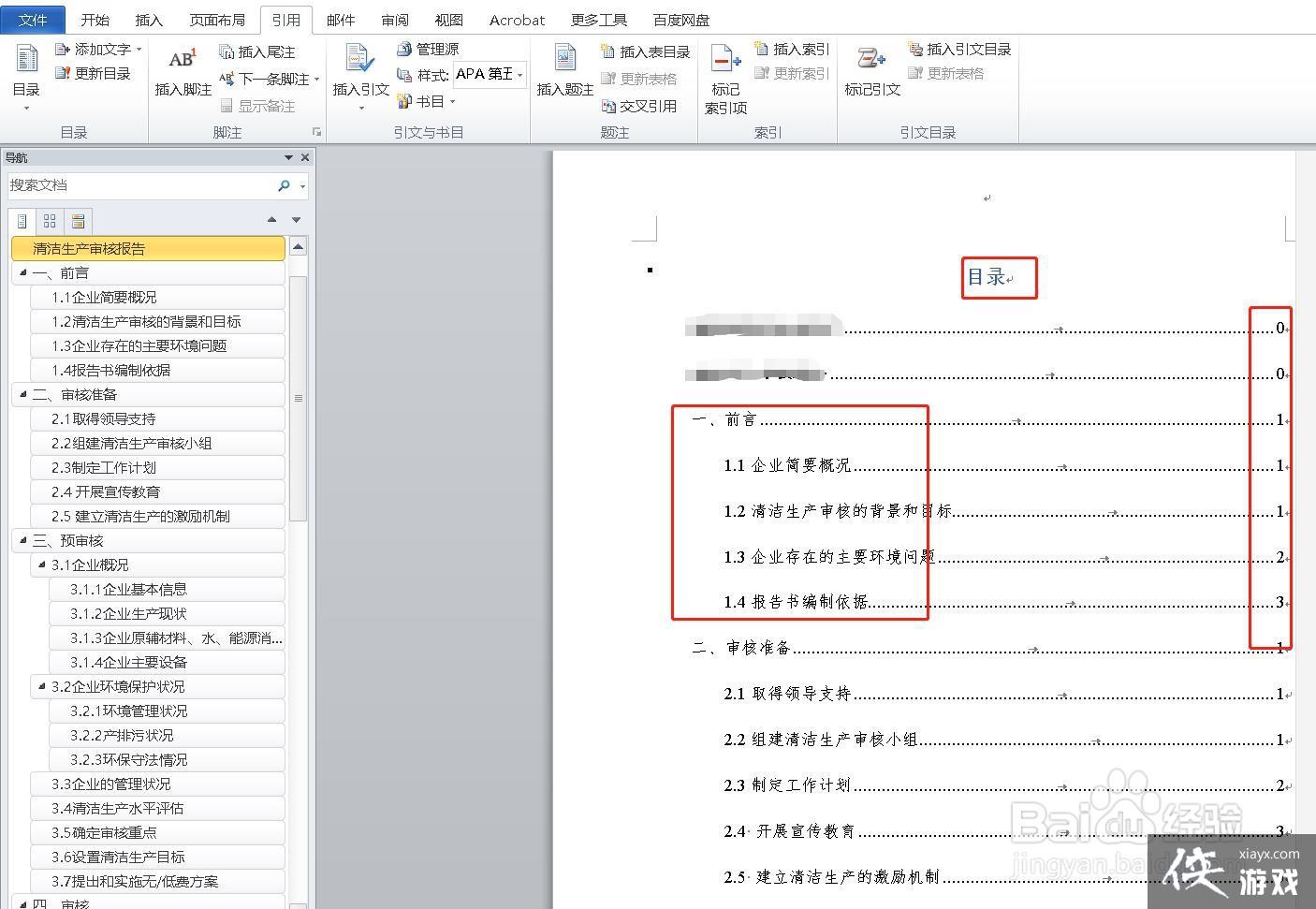The width and height of the screenshot is (1316, 909).
Task: Click TOC entry 2.5 建立清洁生产的激励机制
Action: click(831, 877)
